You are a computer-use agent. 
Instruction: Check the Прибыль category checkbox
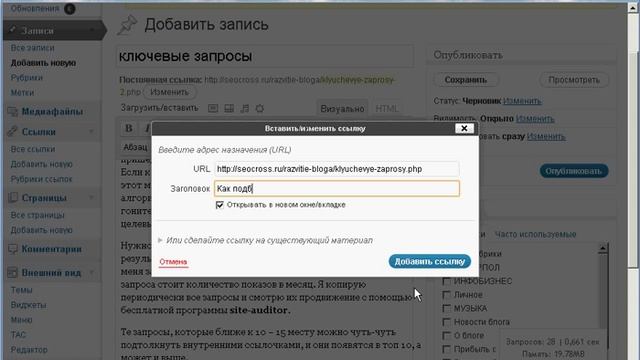point(447,349)
